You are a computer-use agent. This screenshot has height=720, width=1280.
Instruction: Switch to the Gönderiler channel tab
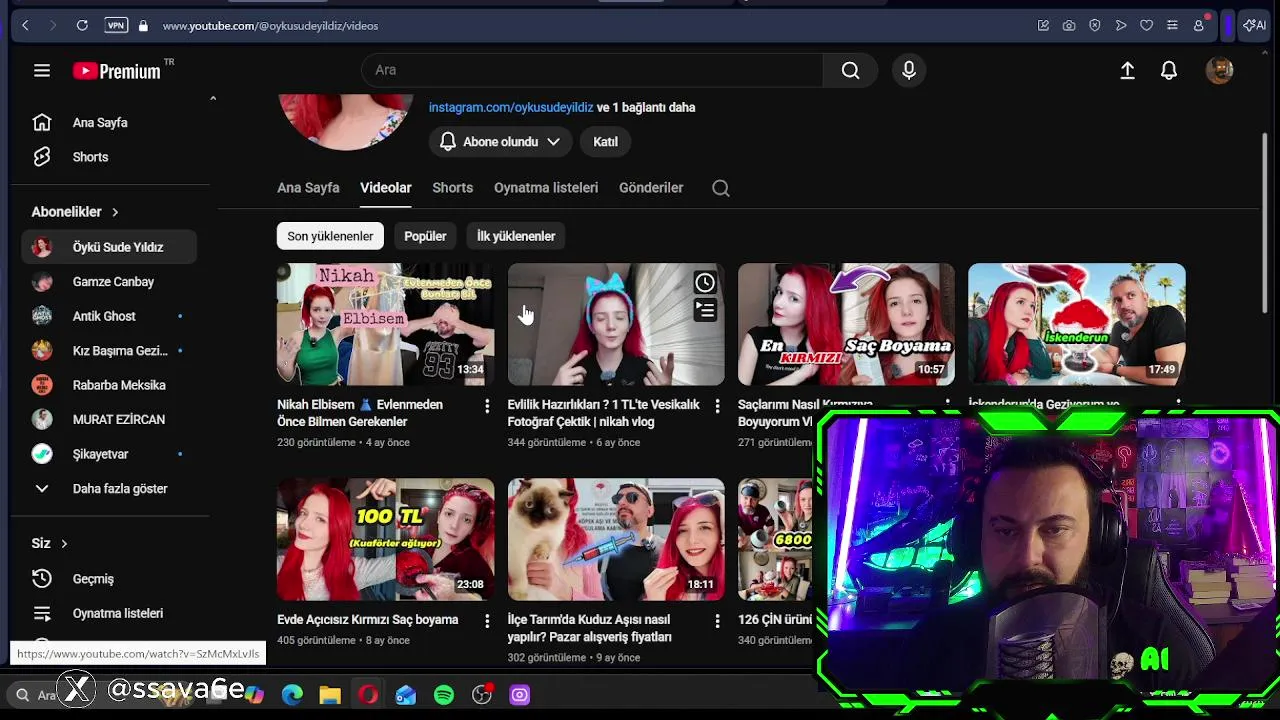[651, 188]
